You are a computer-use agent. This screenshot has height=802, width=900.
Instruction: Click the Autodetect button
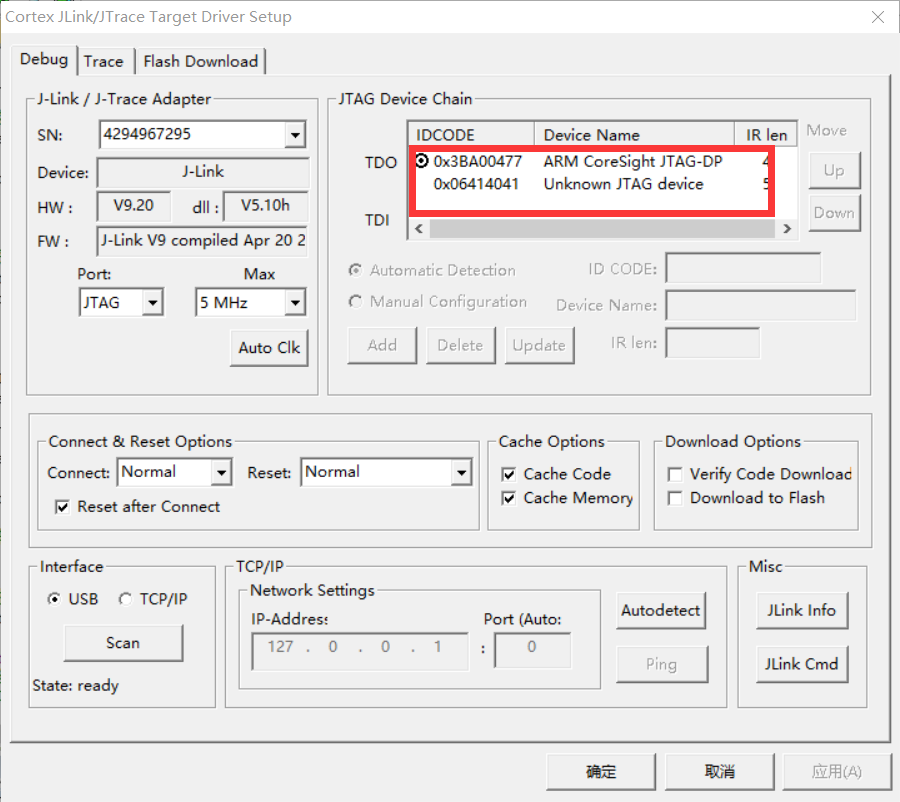pos(661,610)
